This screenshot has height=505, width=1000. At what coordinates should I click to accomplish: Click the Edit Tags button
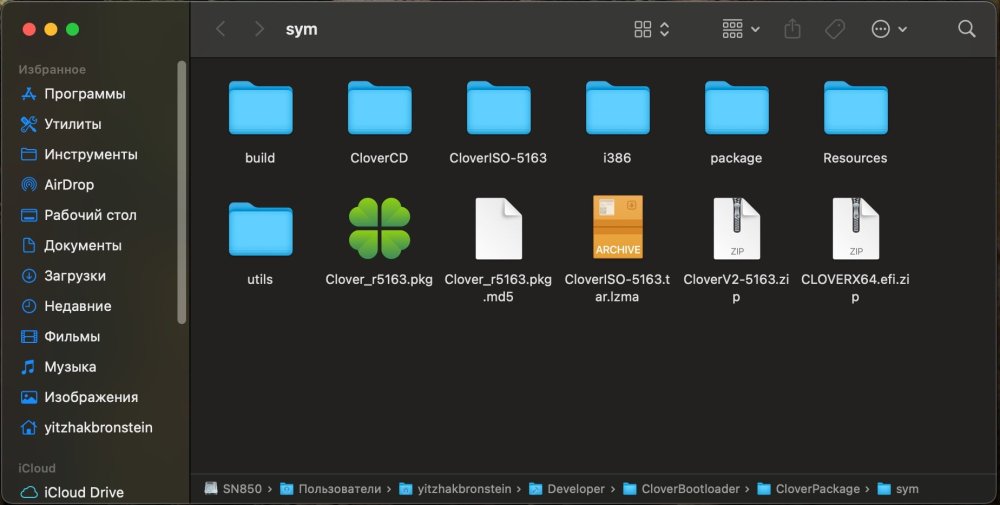click(835, 29)
